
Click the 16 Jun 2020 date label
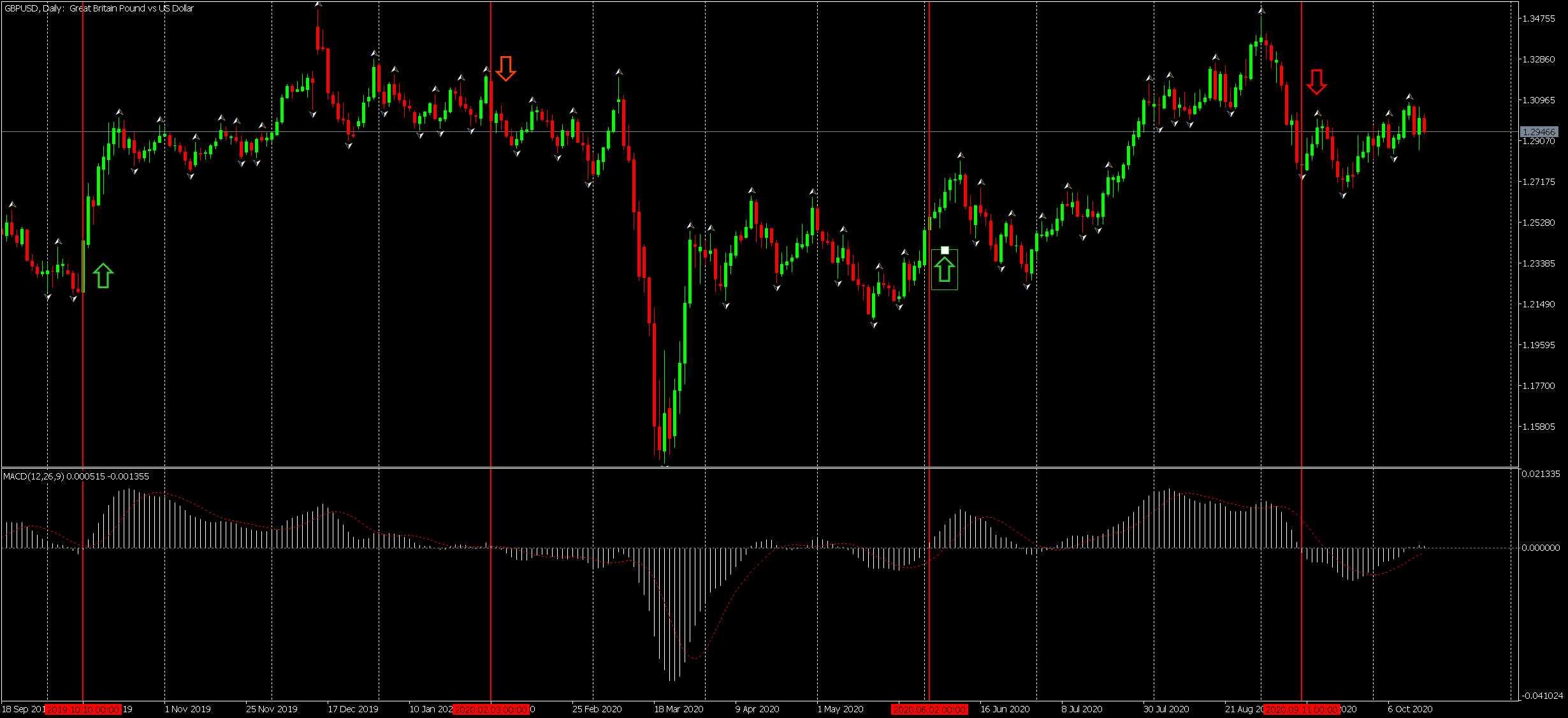pyautogui.click(x=1005, y=709)
